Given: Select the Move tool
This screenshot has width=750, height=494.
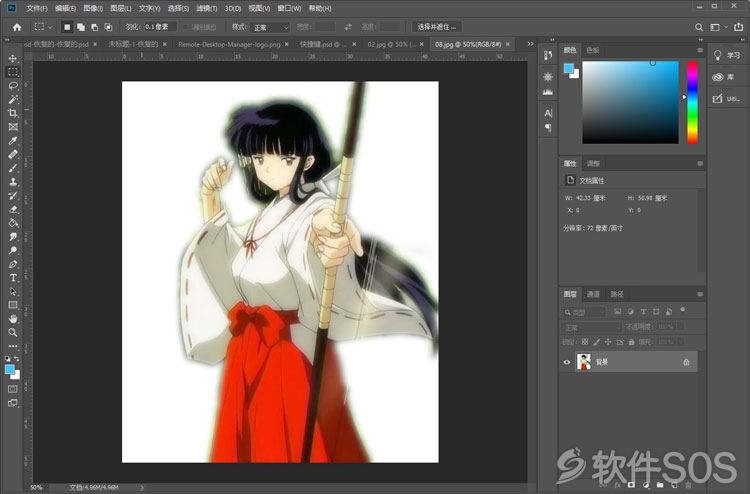Looking at the screenshot, I should pyautogui.click(x=13, y=58).
